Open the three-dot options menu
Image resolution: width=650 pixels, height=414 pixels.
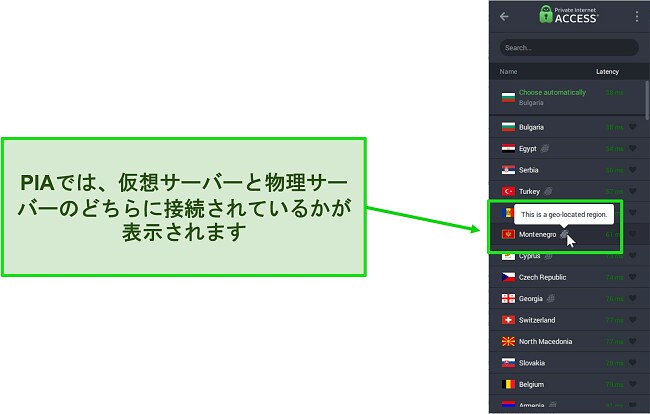pos(637,17)
